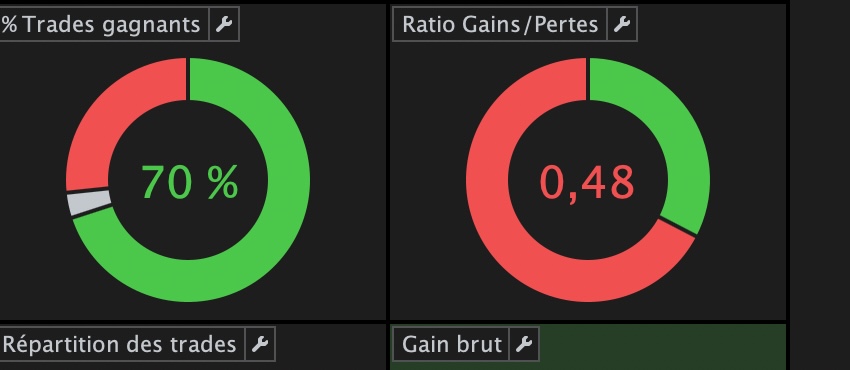
Task: Click the Gain brut header label
Action: [x=452, y=344]
